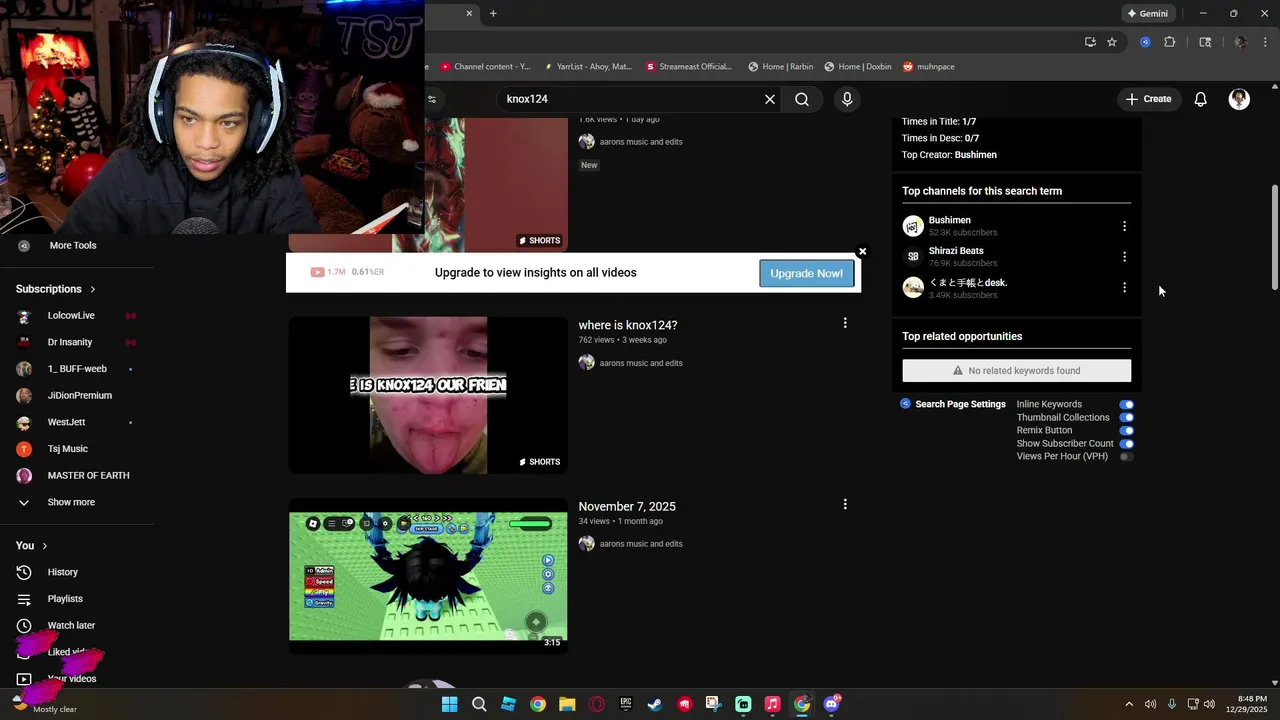1280x720 pixels.
Task: Open the muhnpace bookmark
Action: (x=929, y=67)
